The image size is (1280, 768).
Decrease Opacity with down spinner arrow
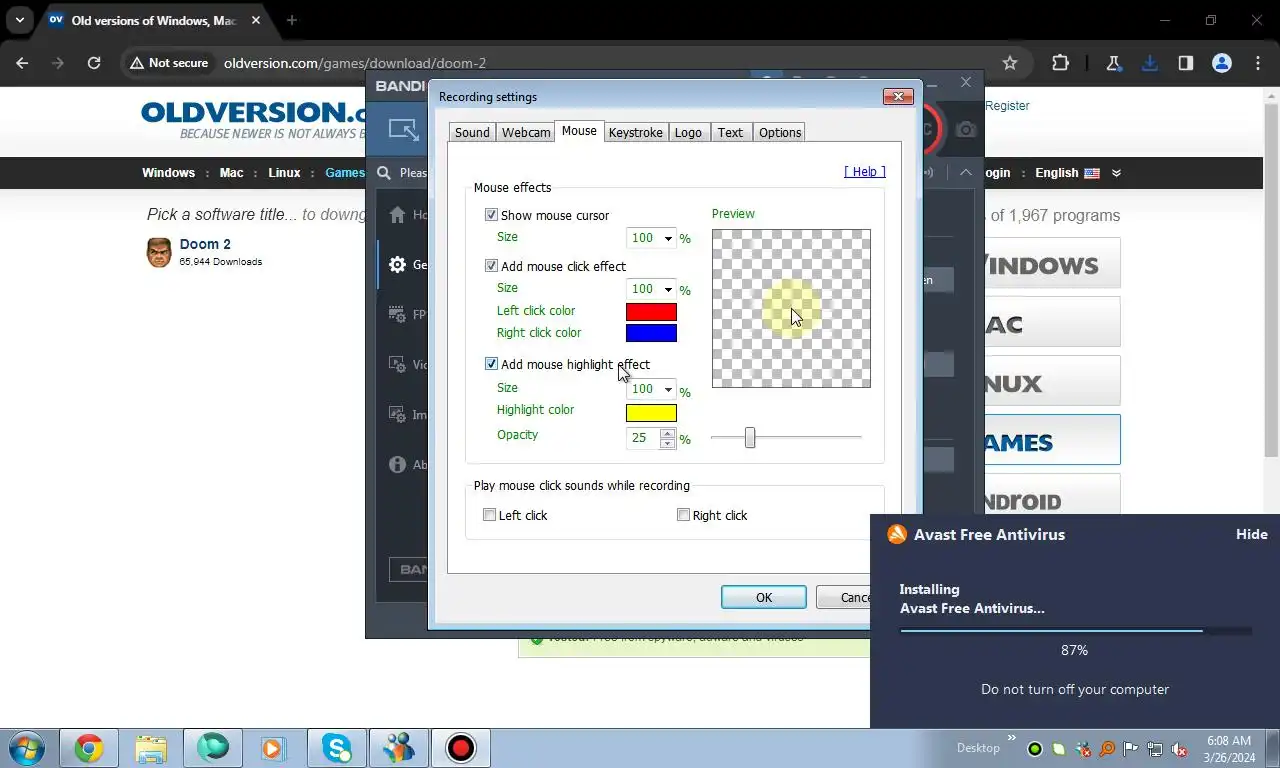[668, 443]
